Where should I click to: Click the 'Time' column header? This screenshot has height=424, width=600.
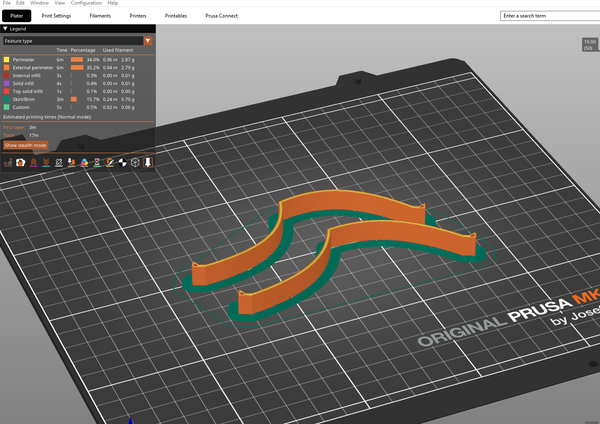pos(62,50)
